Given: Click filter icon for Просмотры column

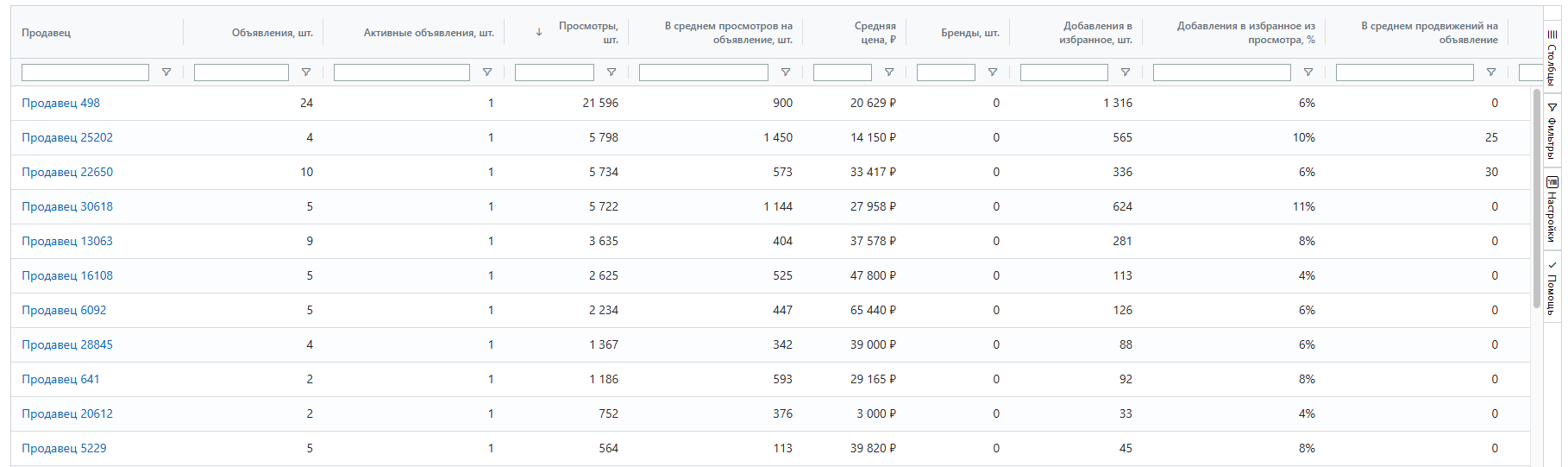Looking at the screenshot, I should click(612, 73).
